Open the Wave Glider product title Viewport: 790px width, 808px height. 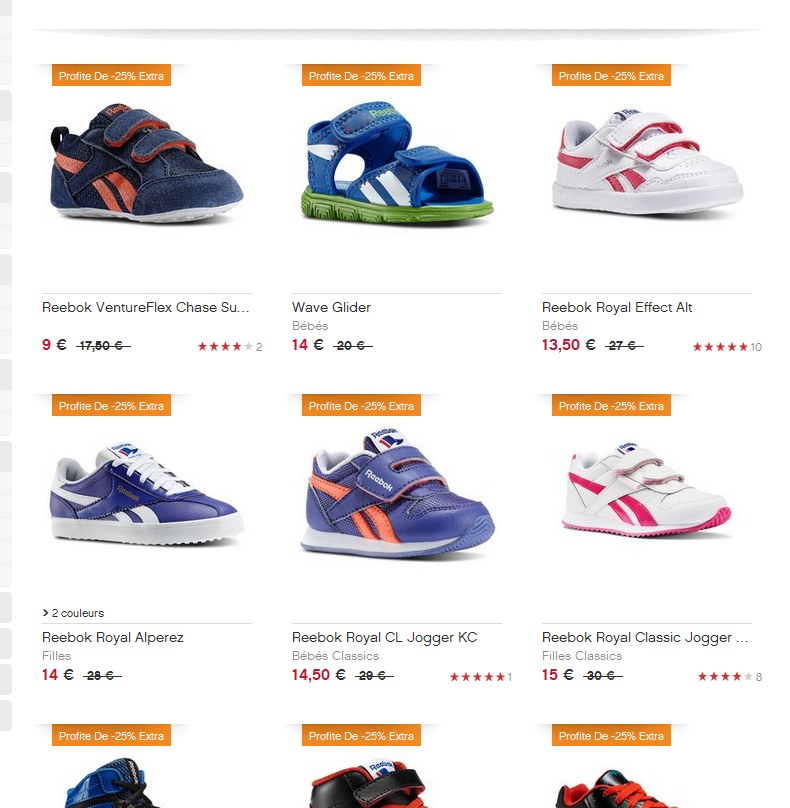(331, 307)
